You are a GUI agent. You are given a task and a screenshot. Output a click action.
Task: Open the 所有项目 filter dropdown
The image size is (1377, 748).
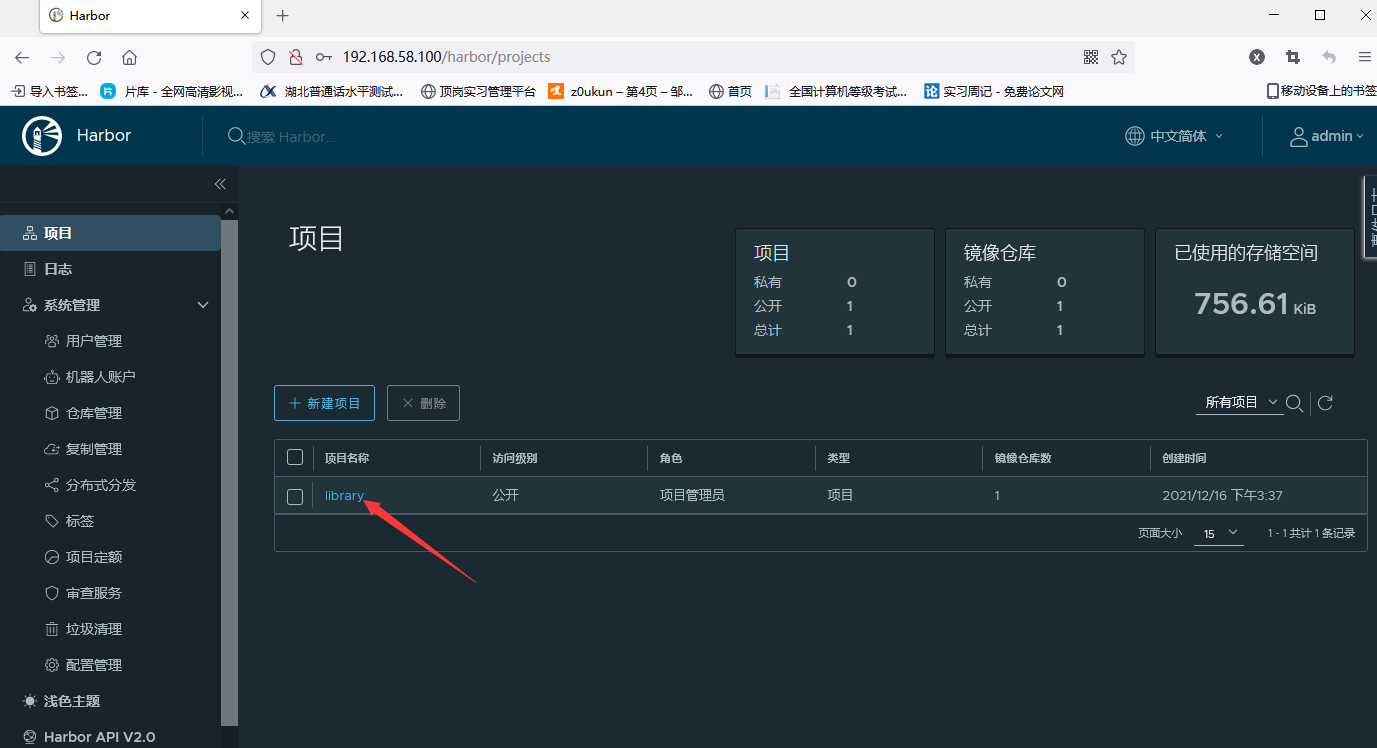pos(1239,402)
